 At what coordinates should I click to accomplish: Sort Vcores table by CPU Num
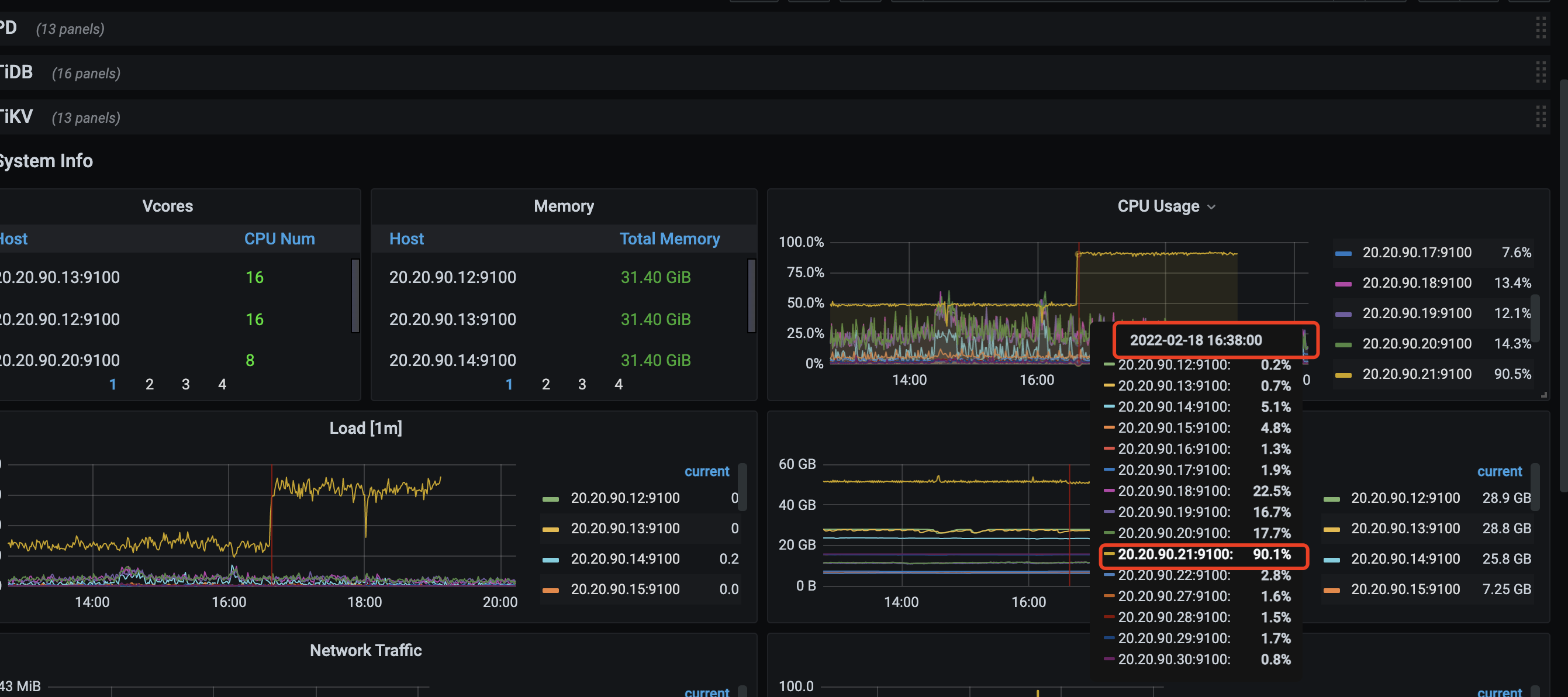279,239
